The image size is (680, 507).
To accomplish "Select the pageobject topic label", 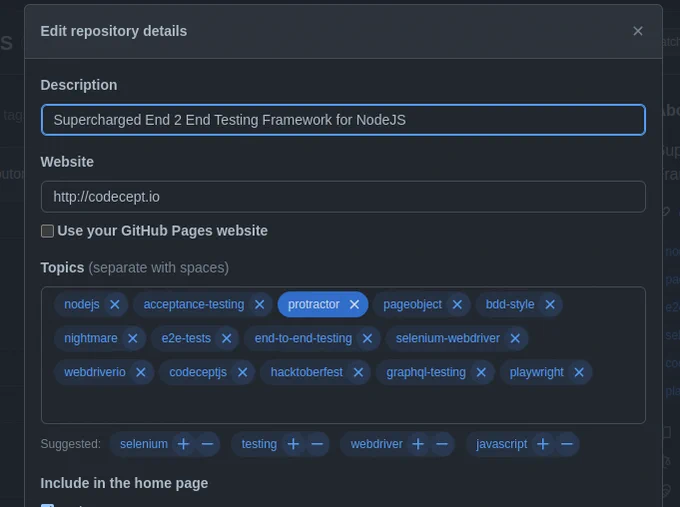I will (412, 304).
